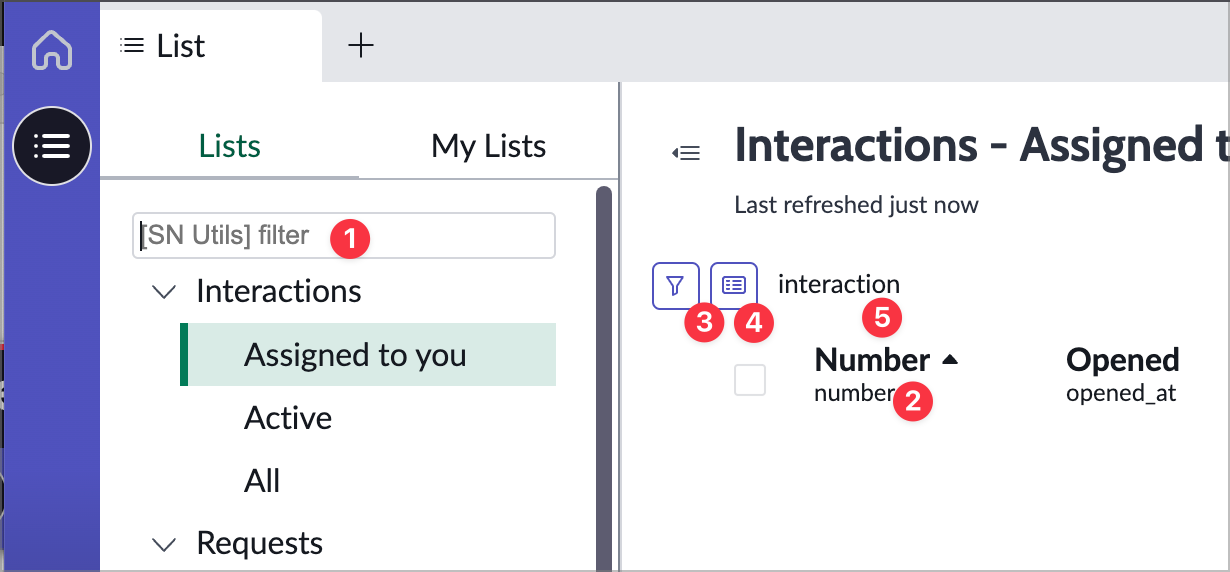Open the All interactions list
Image resolution: width=1230 pixels, height=572 pixels.
pos(262,481)
